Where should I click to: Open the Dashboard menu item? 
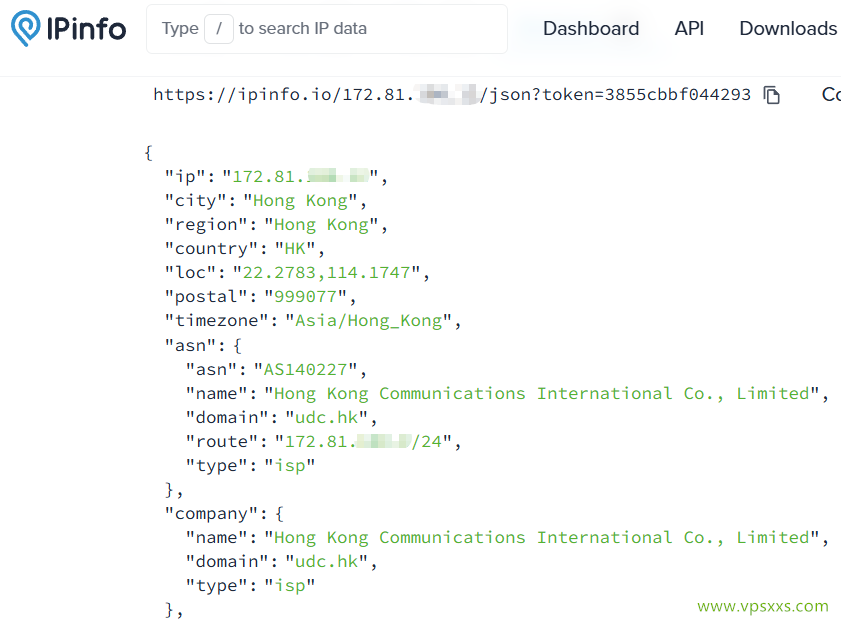pyautogui.click(x=590, y=29)
